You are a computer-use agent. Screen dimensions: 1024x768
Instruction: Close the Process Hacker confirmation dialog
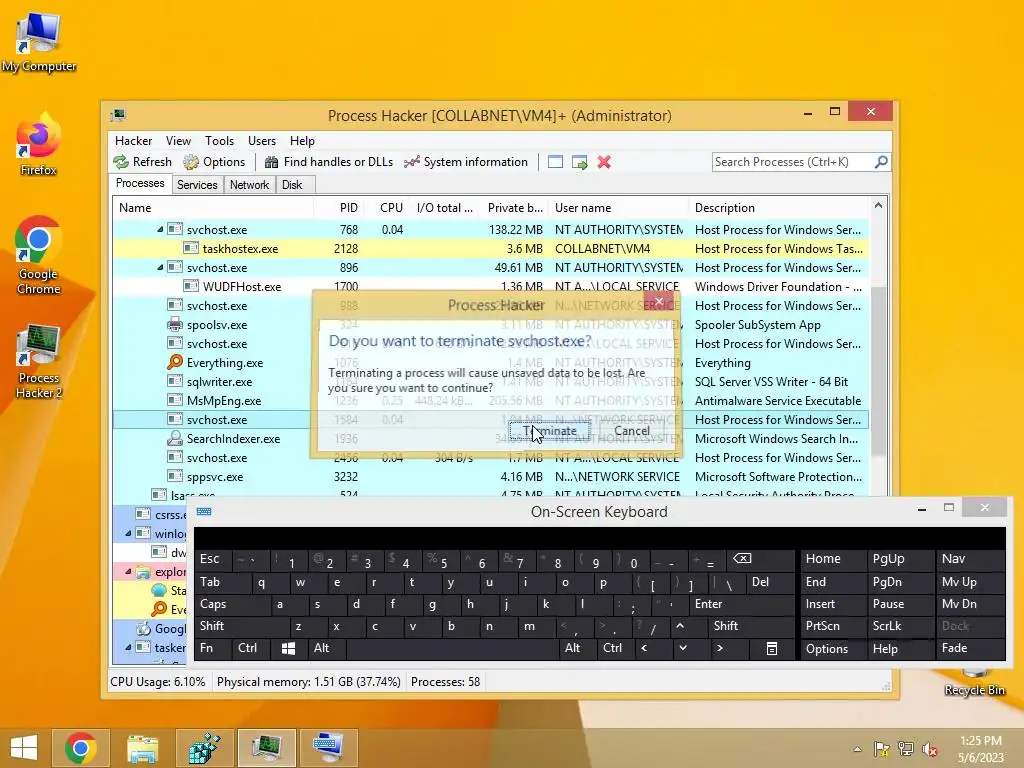(x=659, y=302)
